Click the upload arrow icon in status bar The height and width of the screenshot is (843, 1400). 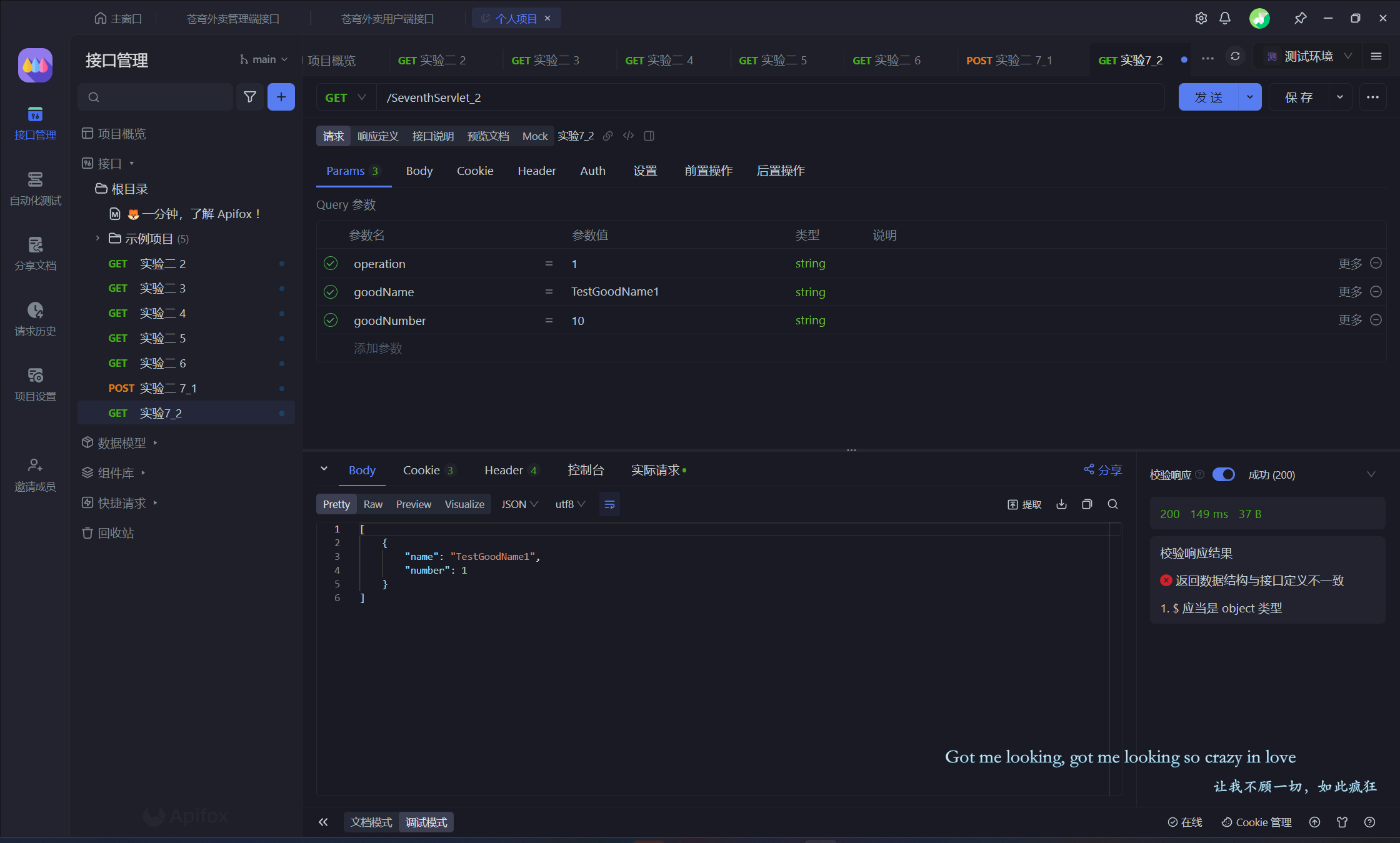(1314, 822)
